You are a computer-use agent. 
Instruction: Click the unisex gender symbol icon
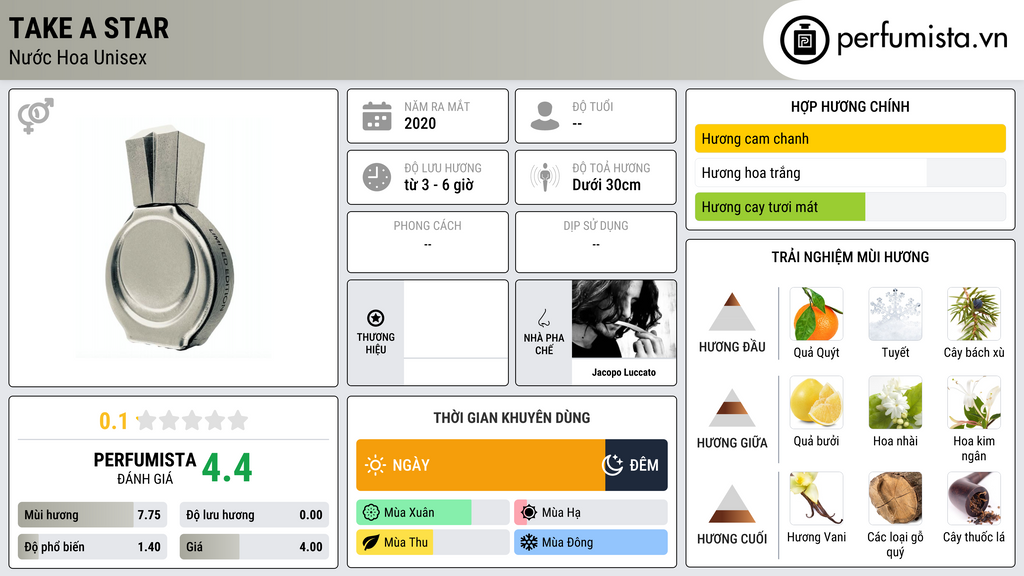point(35,116)
